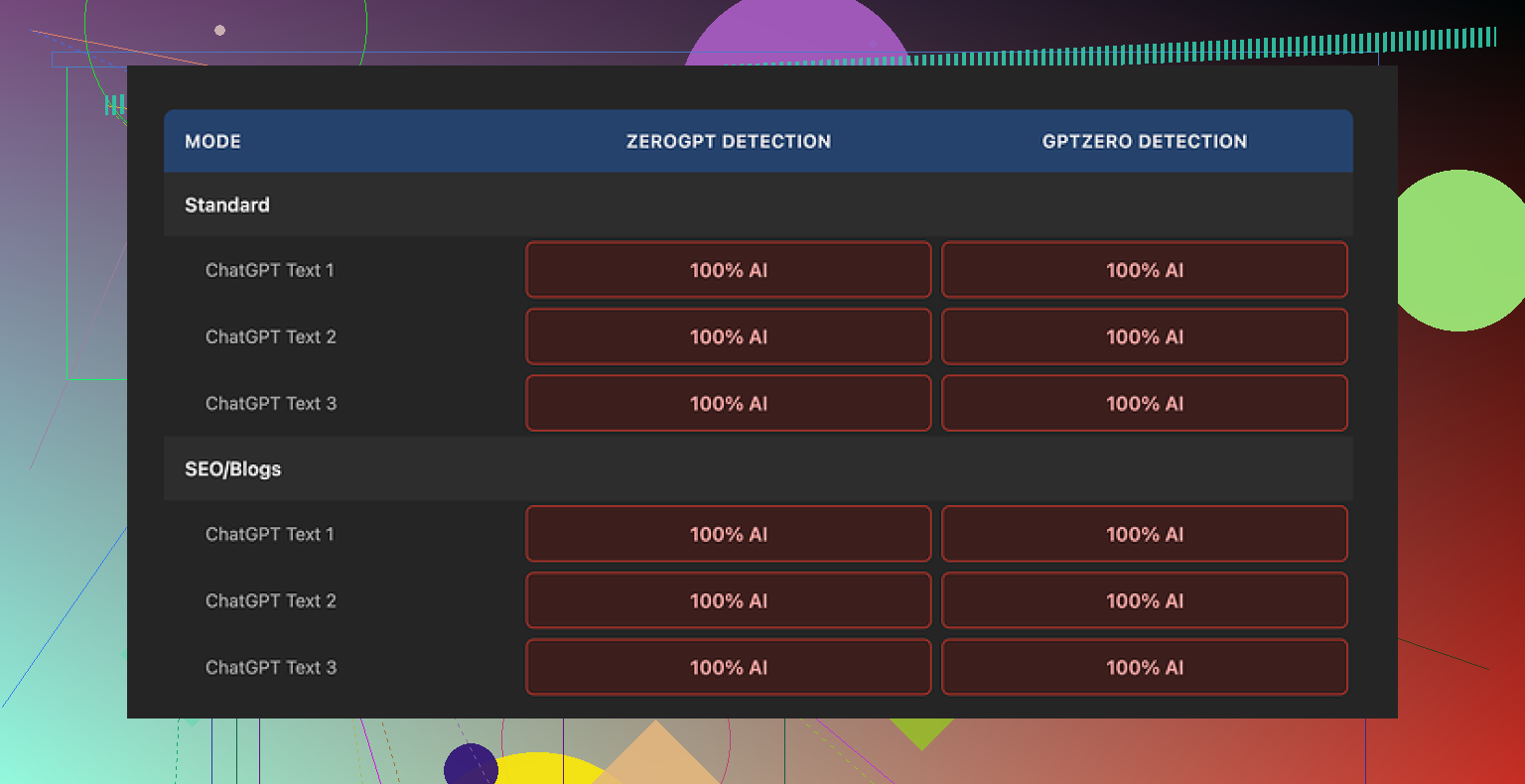
Task: Click the SEO/Blogs section row
Action: [x=233, y=468]
